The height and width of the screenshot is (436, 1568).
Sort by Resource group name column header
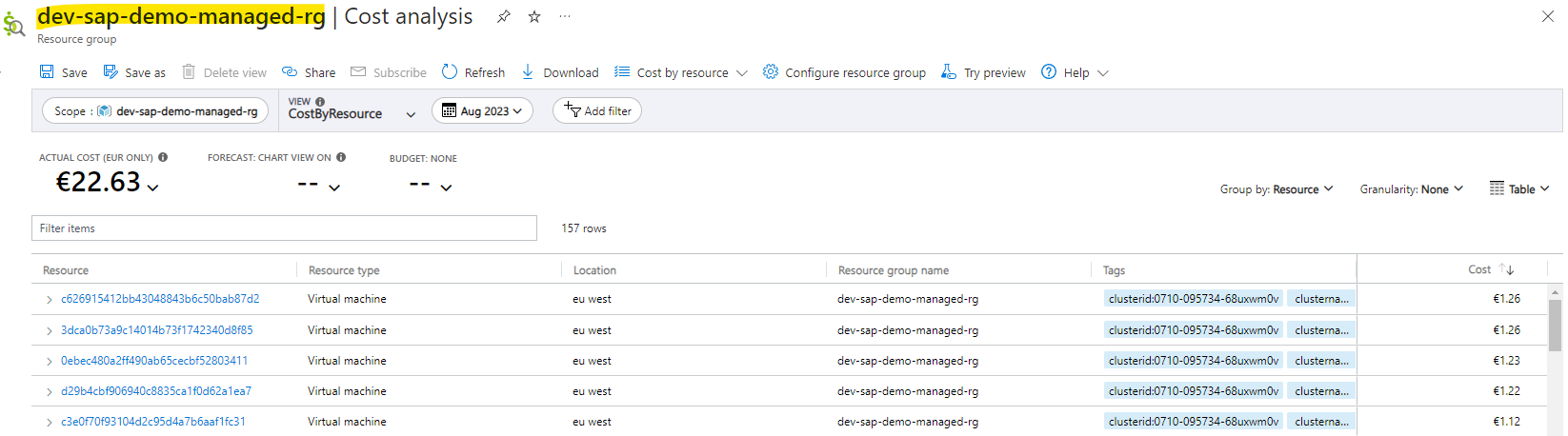[x=894, y=270]
